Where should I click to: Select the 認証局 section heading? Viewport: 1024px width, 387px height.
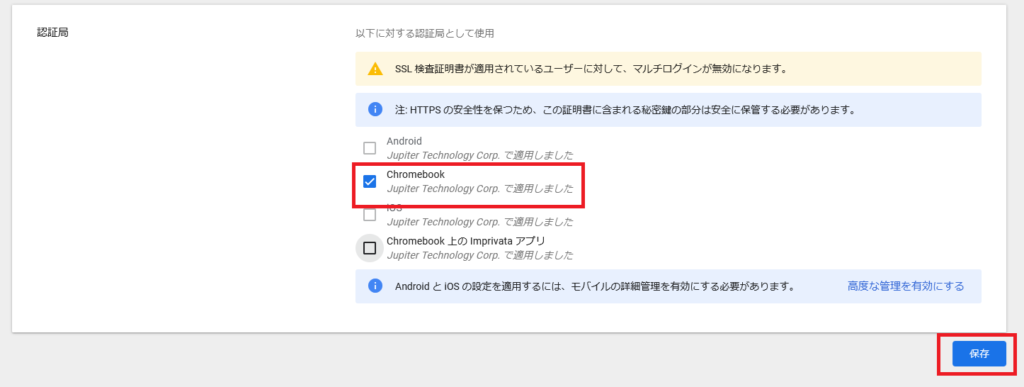click(x=53, y=33)
